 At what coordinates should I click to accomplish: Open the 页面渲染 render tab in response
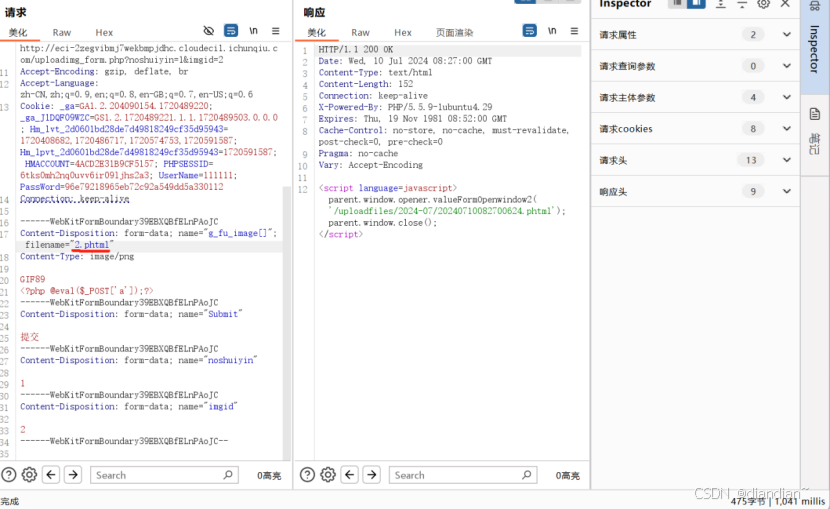(454, 32)
